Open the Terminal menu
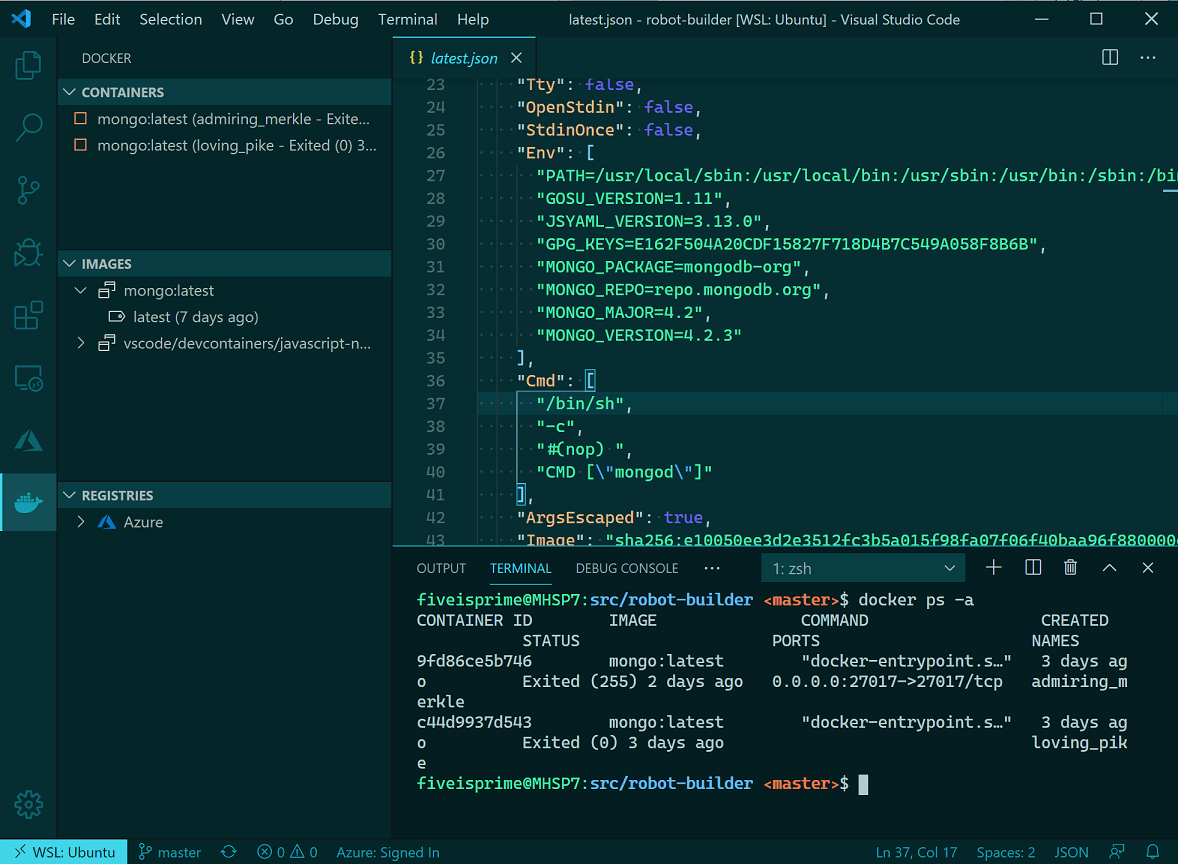The width and height of the screenshot is (1178, 864). pos(408,18)
